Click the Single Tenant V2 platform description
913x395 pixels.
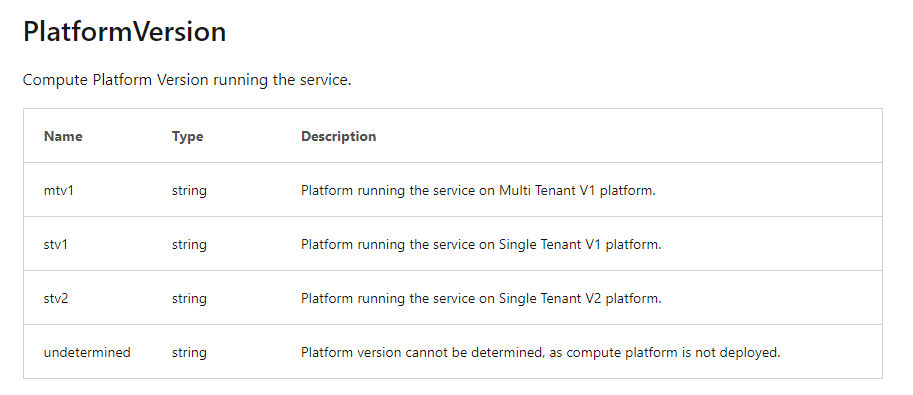[x=481, y=299]
